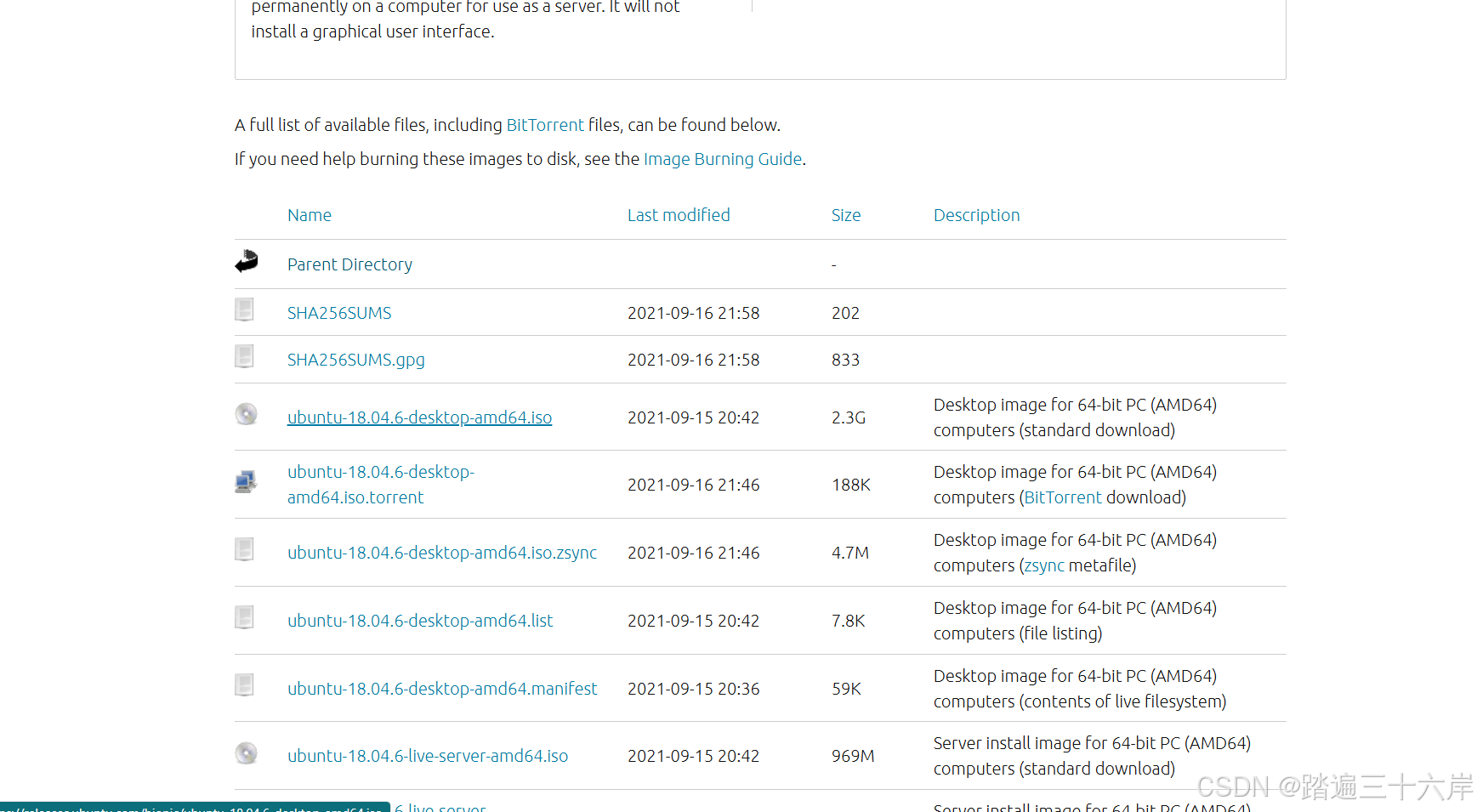
Task: Click the 2.3G size value
Action: point(849,417)
